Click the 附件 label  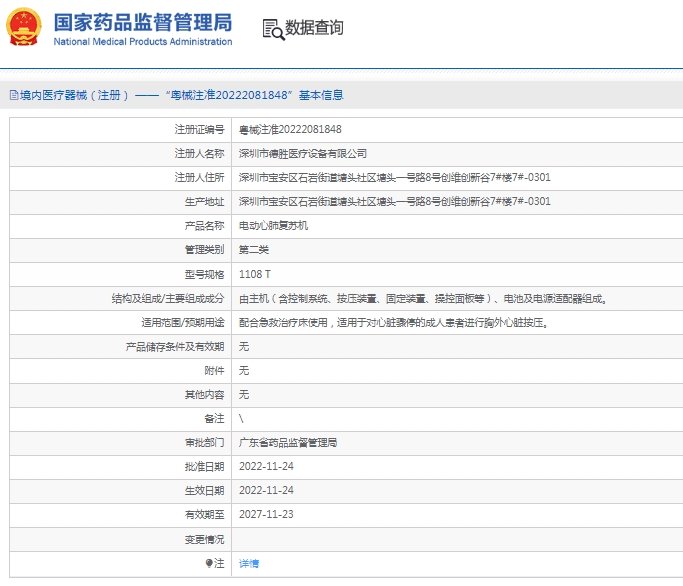point(214,370)
